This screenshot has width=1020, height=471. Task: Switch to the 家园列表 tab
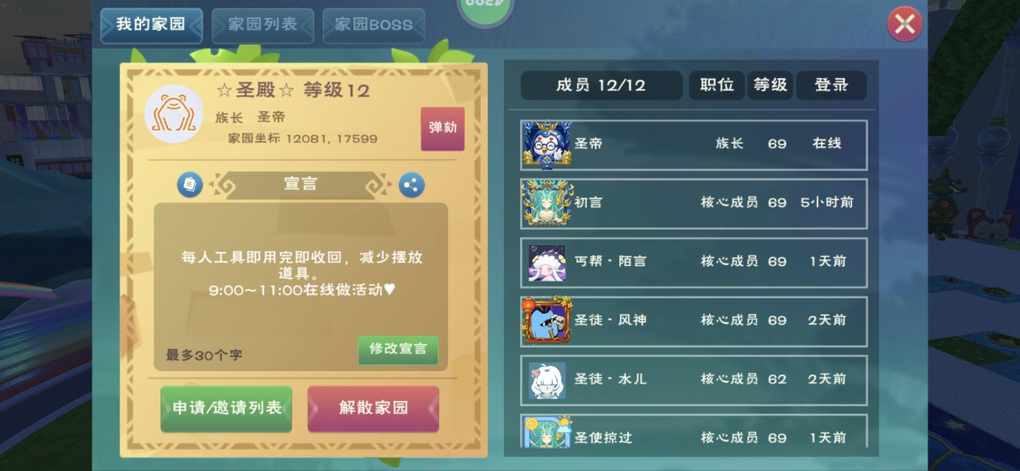pos(263,25)
